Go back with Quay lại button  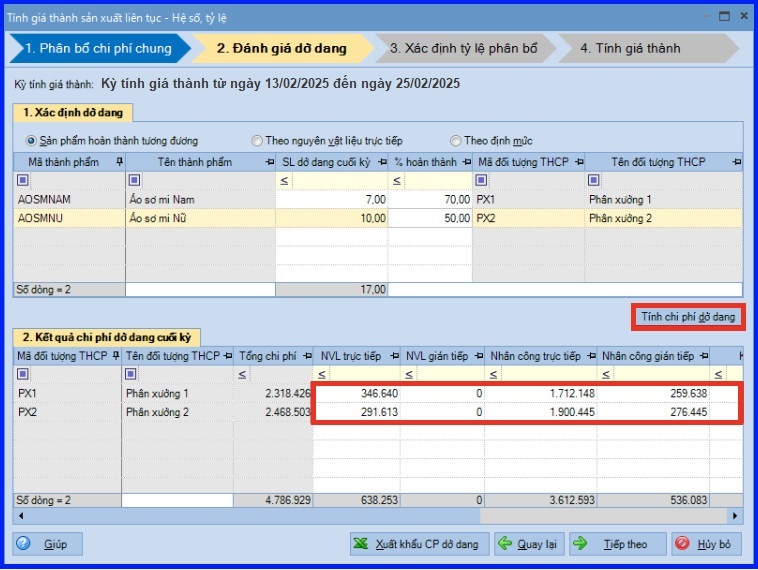(527, 544)
